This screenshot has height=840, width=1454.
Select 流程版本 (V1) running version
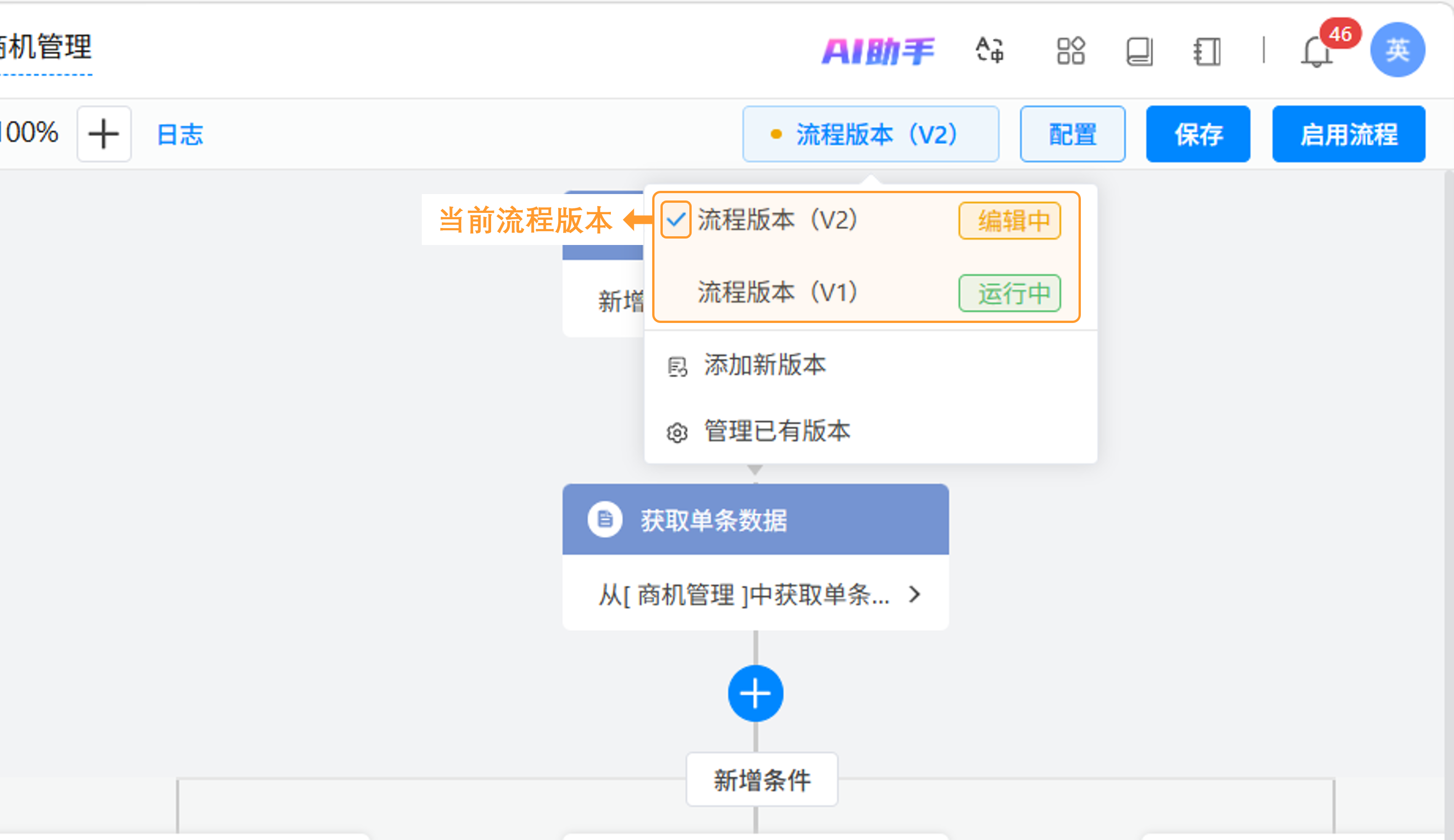(777, 293)
